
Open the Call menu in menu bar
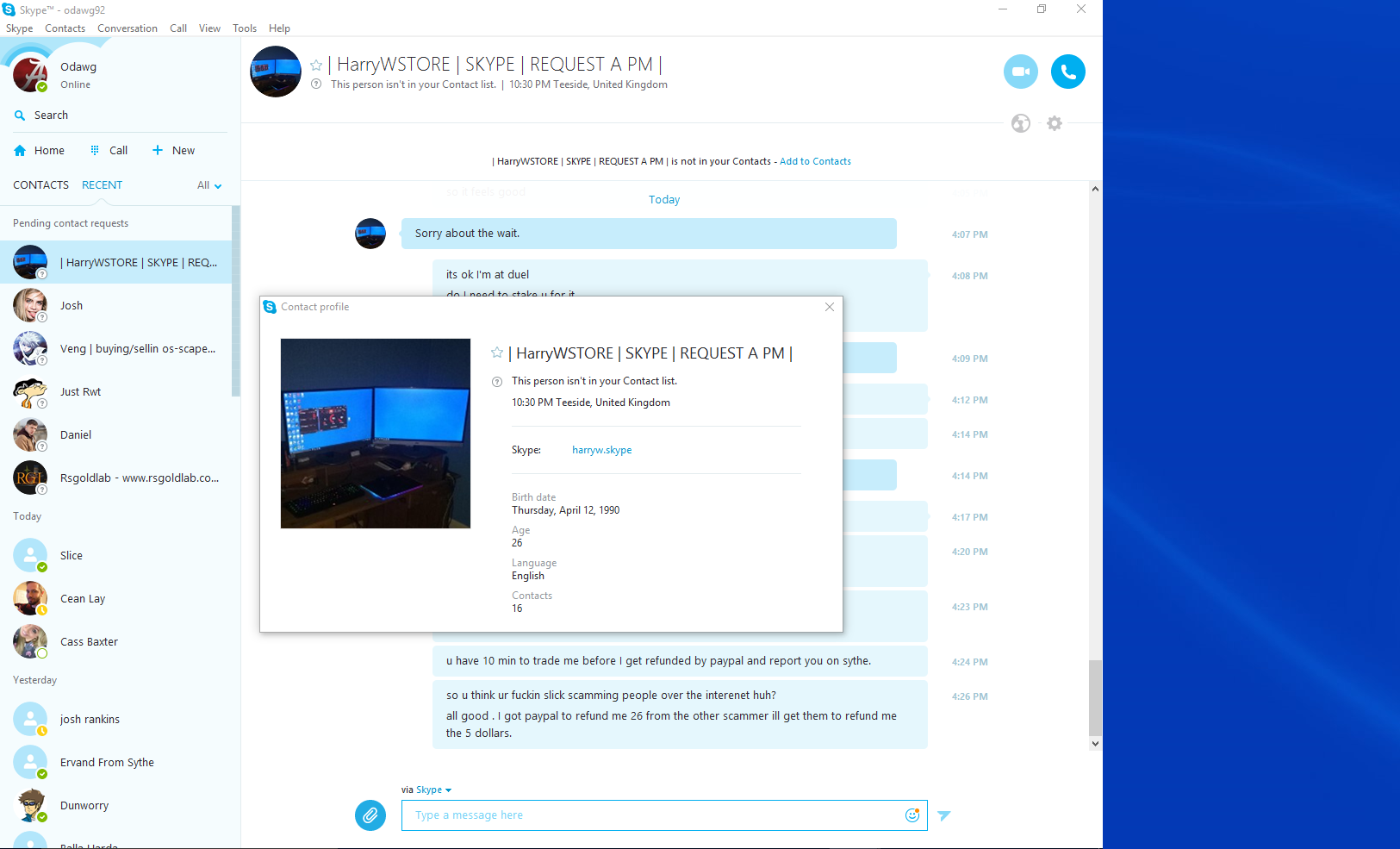tap(178, 28)
